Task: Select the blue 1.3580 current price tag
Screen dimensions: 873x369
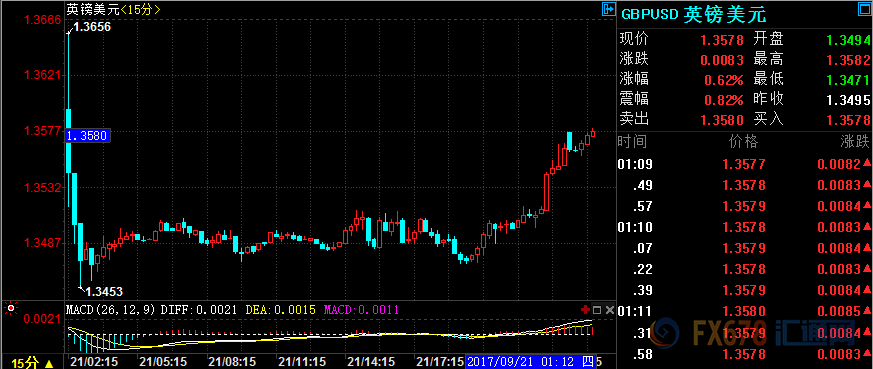Action: click(89, 135)
